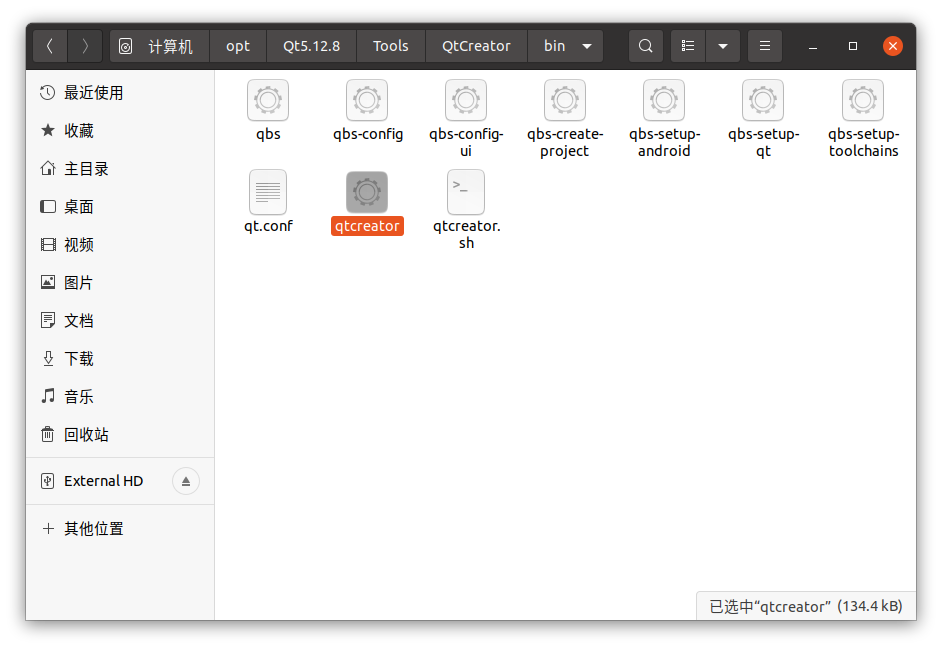Screen dimensions: 942x649
Task: Go forward with the right arrow button
Action: [85, 46]
